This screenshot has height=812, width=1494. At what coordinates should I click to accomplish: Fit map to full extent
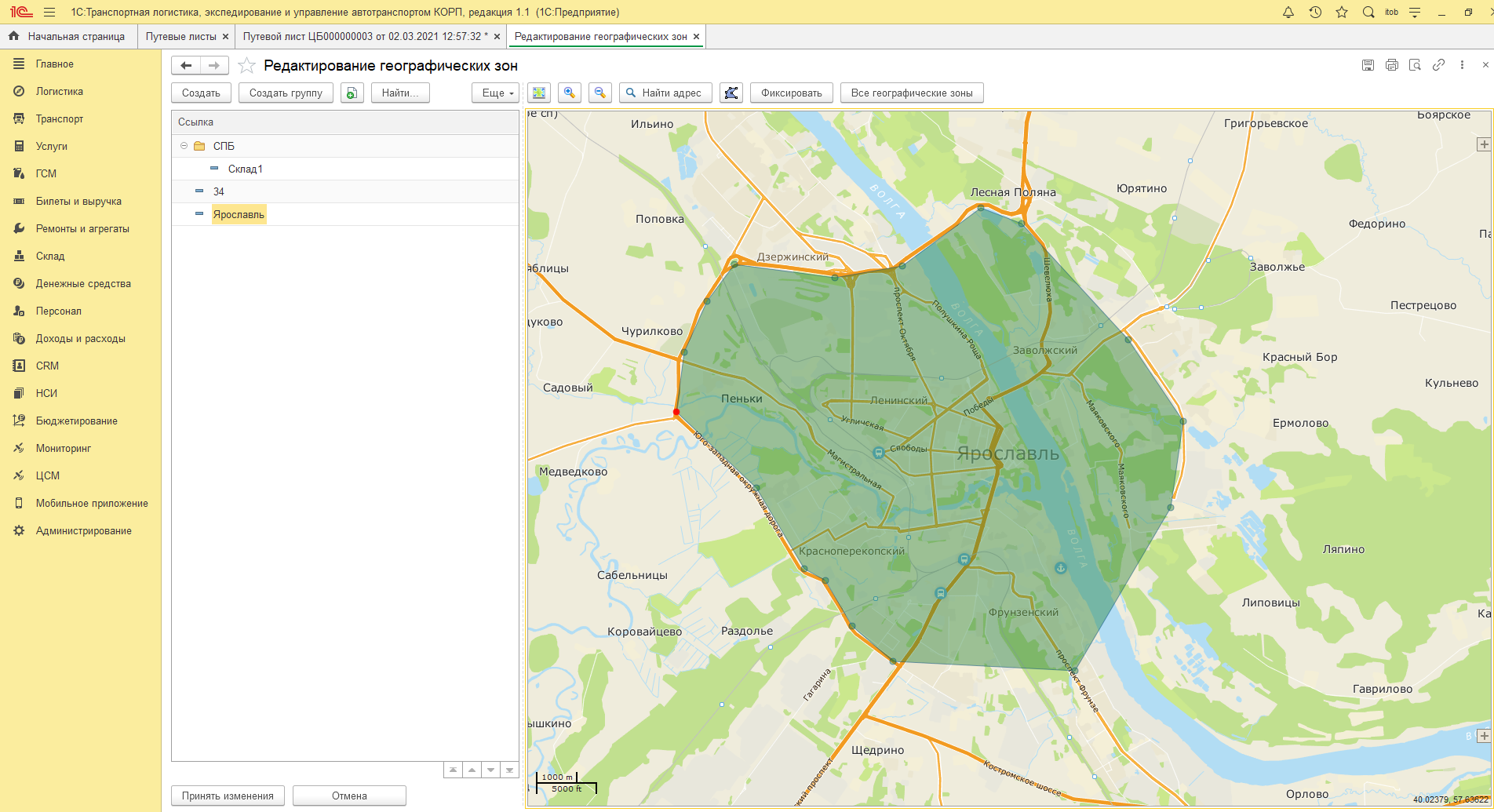(x=539, y=93)
